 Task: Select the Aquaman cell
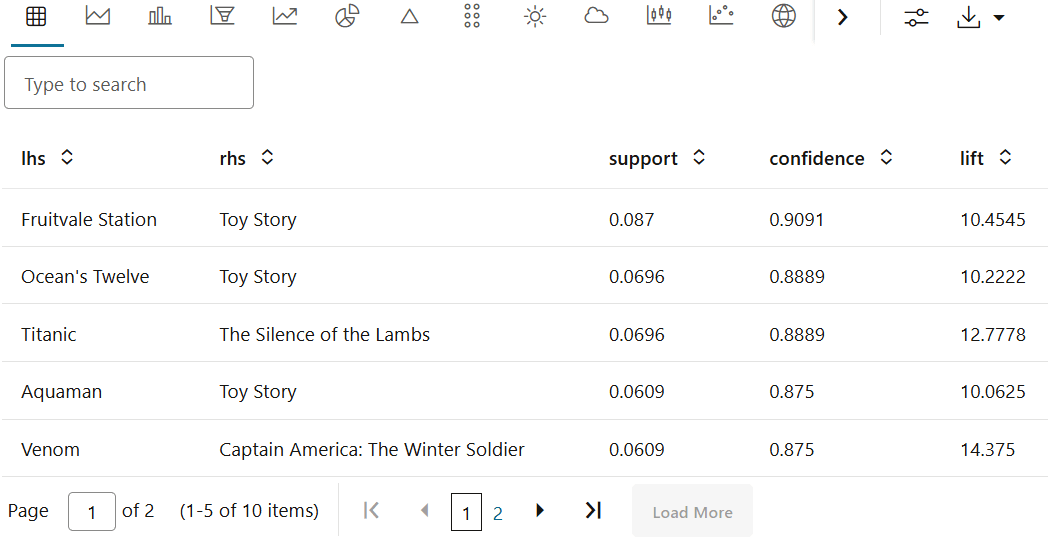point(61,392)
